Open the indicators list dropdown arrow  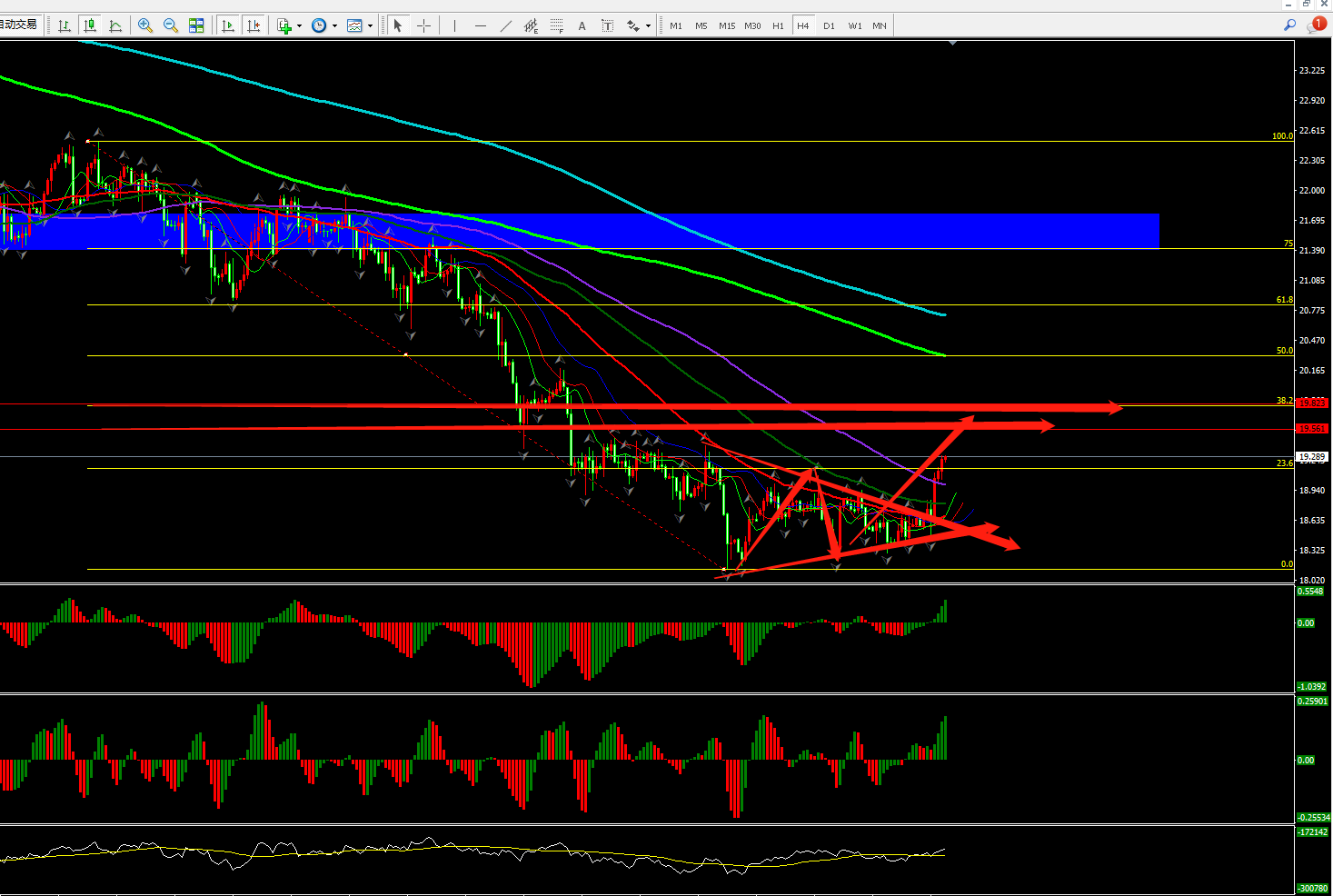pyautogui.click(x=299, y=25)
